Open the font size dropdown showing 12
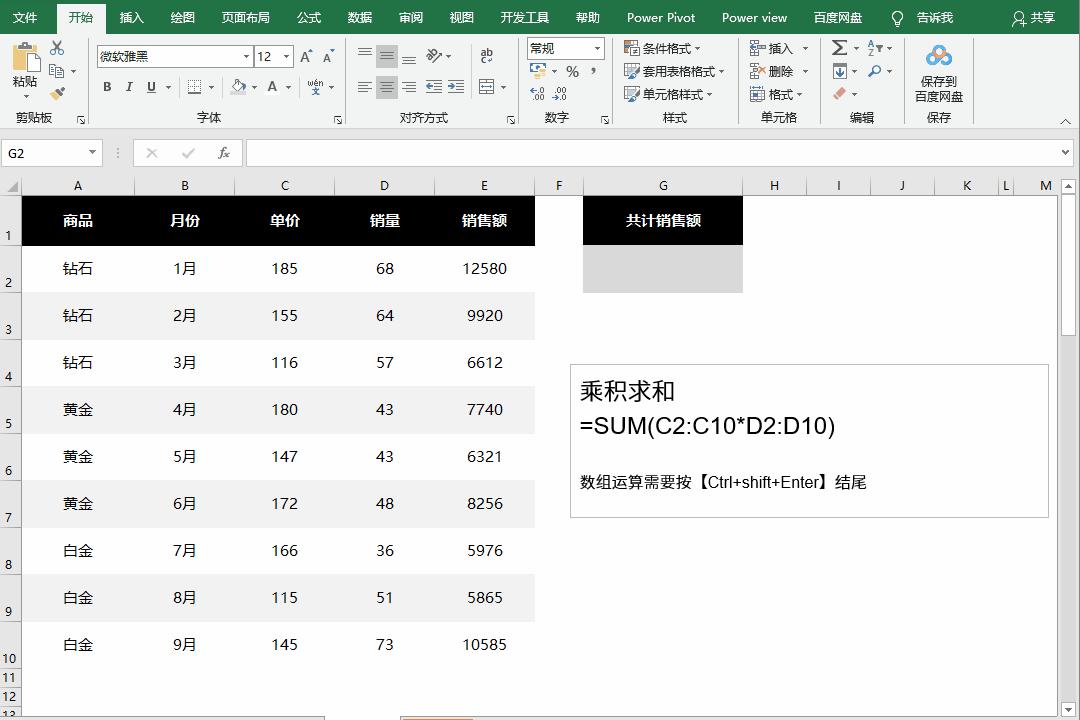 click(287, 56)
